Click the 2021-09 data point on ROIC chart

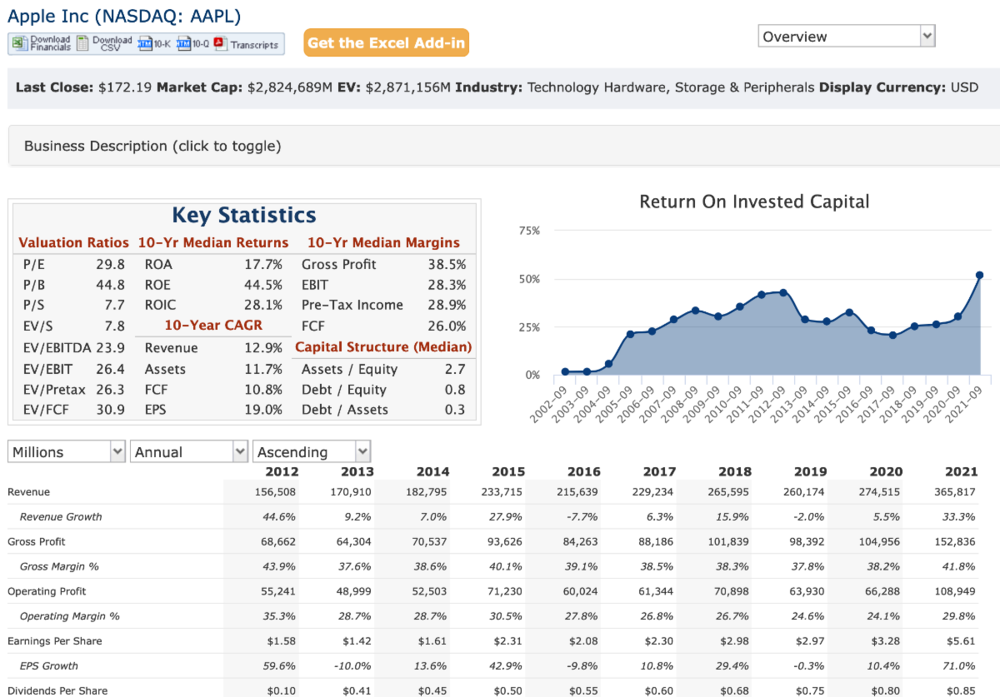(980, 275)
